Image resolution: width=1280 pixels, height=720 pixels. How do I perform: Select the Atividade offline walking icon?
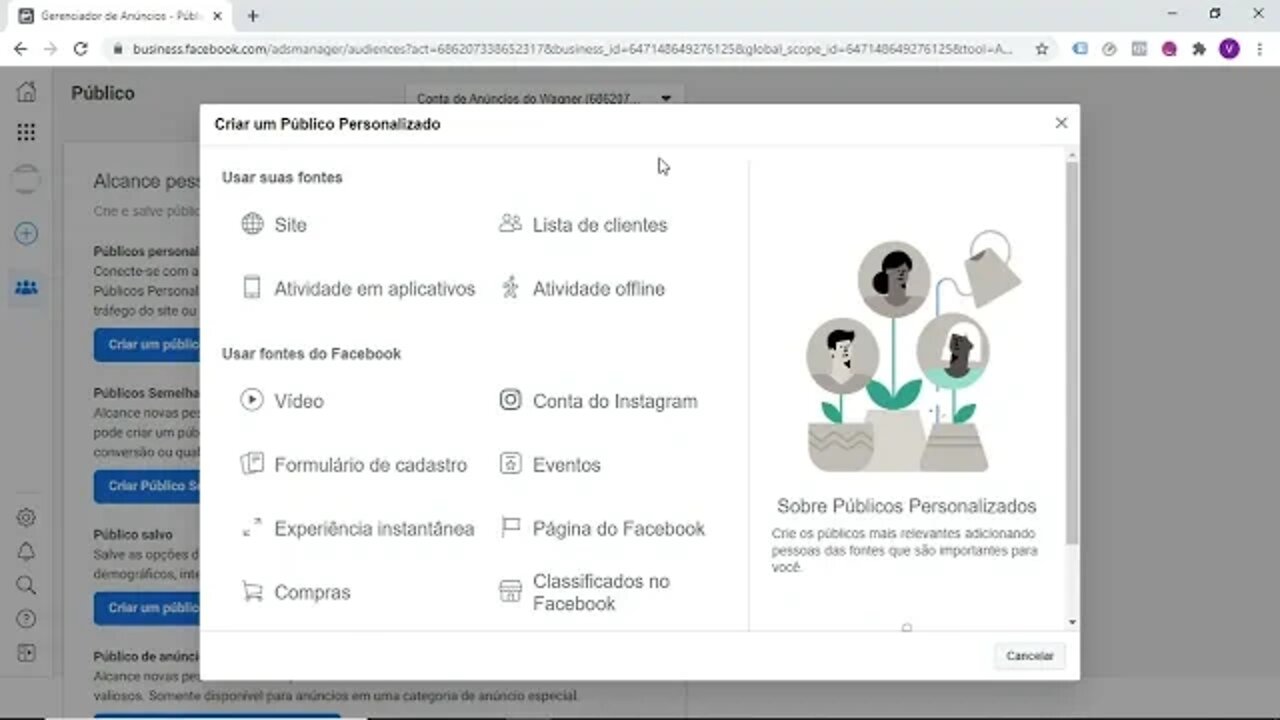coord(510,288)
